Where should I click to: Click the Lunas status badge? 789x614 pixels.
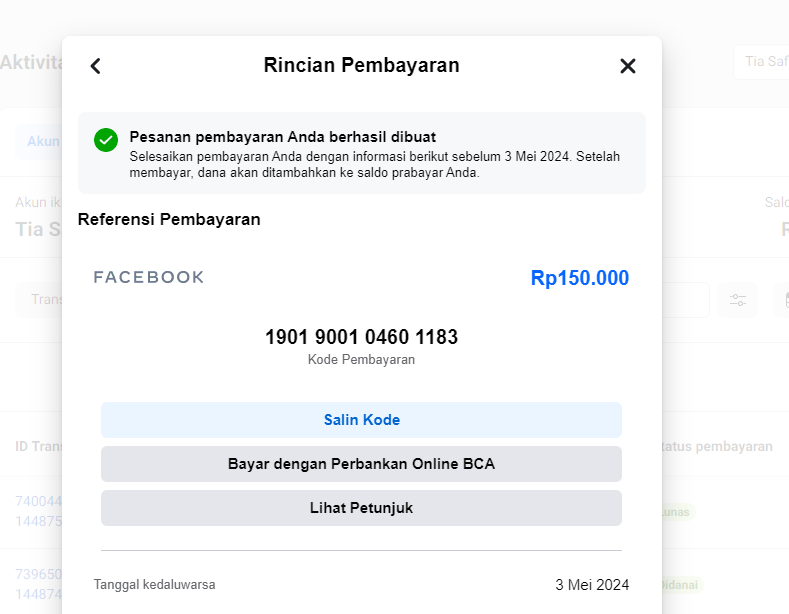678,511
